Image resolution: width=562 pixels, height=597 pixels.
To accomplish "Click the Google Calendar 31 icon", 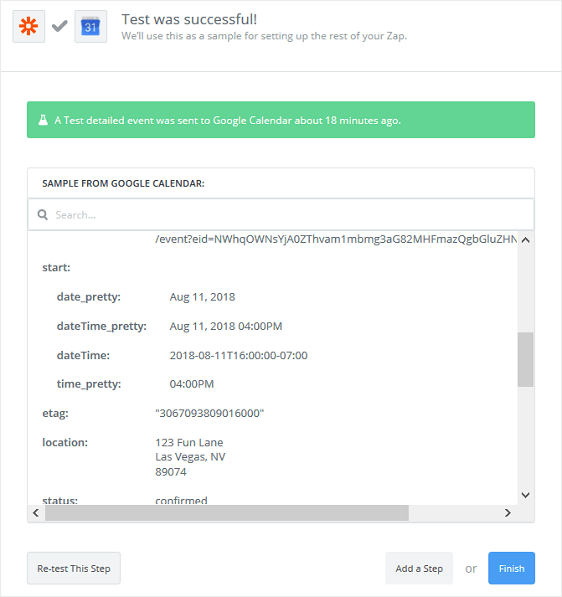I will point(91,27).
